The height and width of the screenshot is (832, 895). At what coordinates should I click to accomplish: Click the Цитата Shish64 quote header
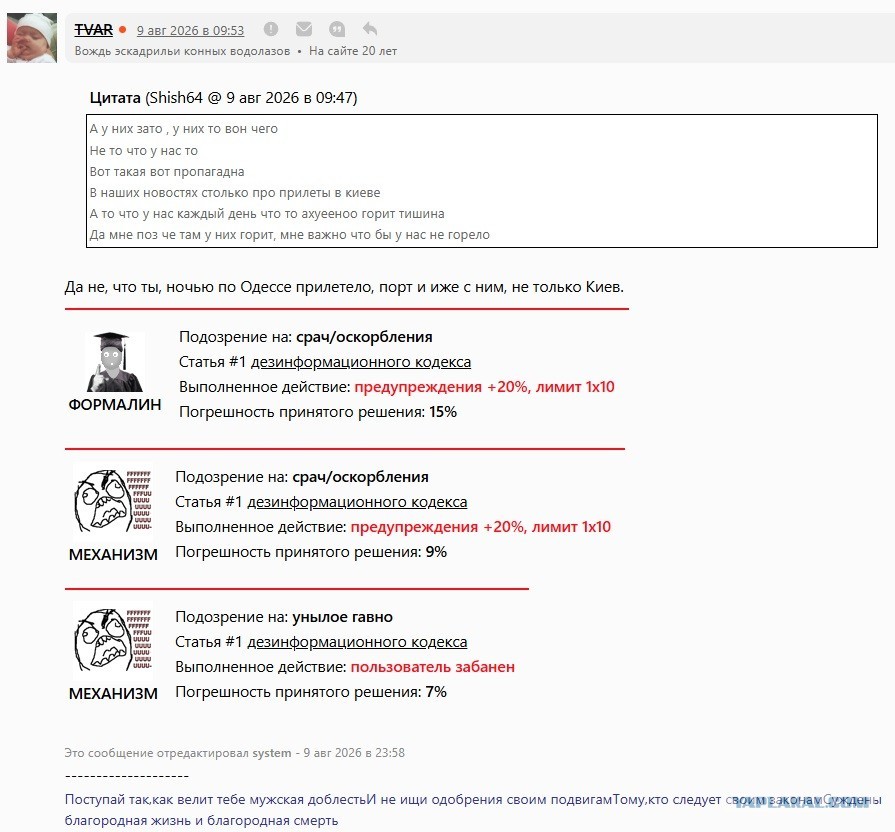pos(223,98)
